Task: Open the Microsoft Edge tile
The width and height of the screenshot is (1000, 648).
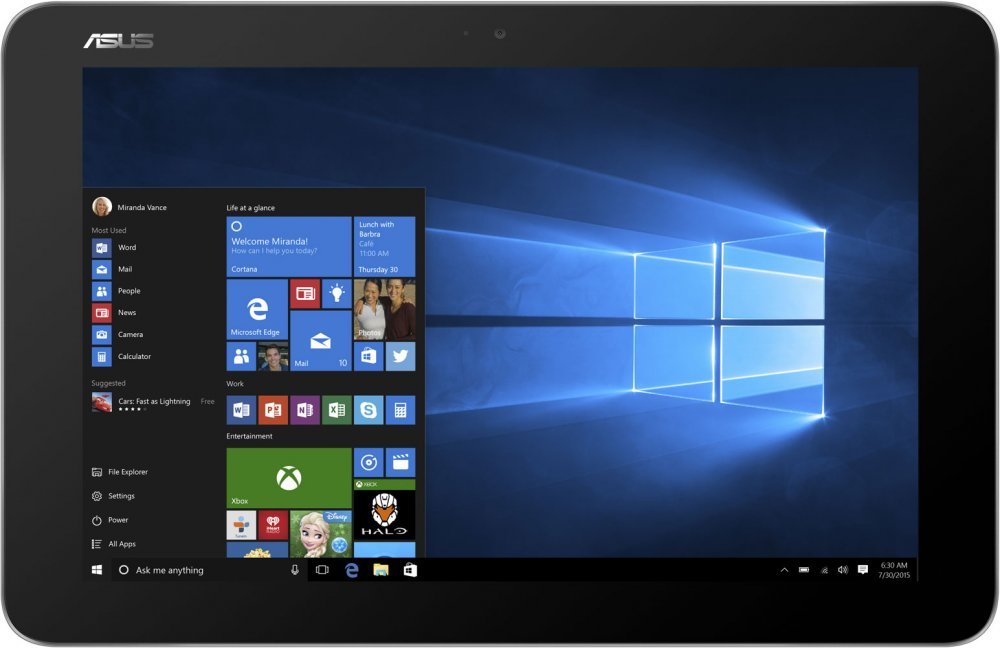Action: tap(257, 309)
